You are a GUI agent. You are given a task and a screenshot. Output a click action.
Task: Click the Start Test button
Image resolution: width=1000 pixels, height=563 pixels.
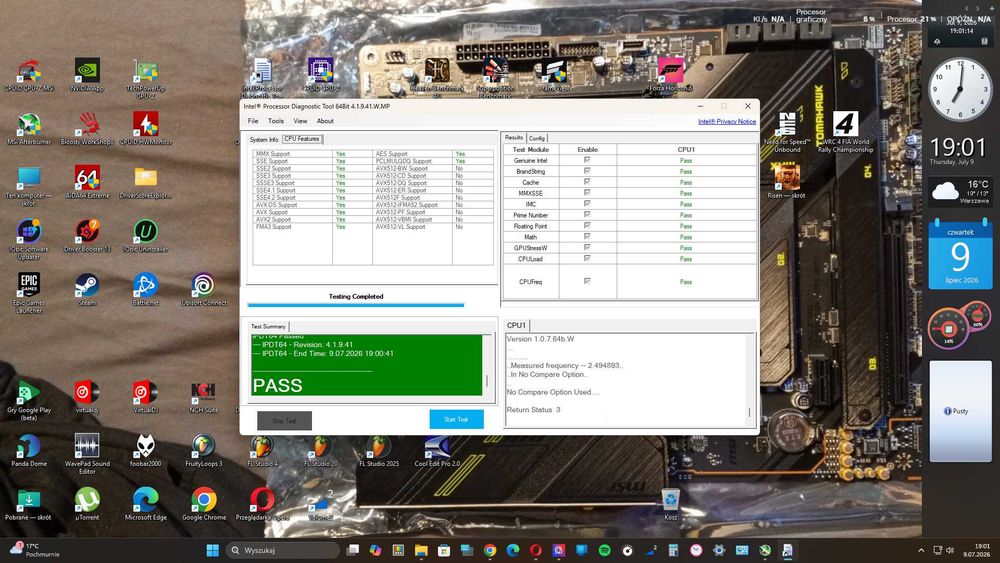pyautogui.click(x=456, y=420)
